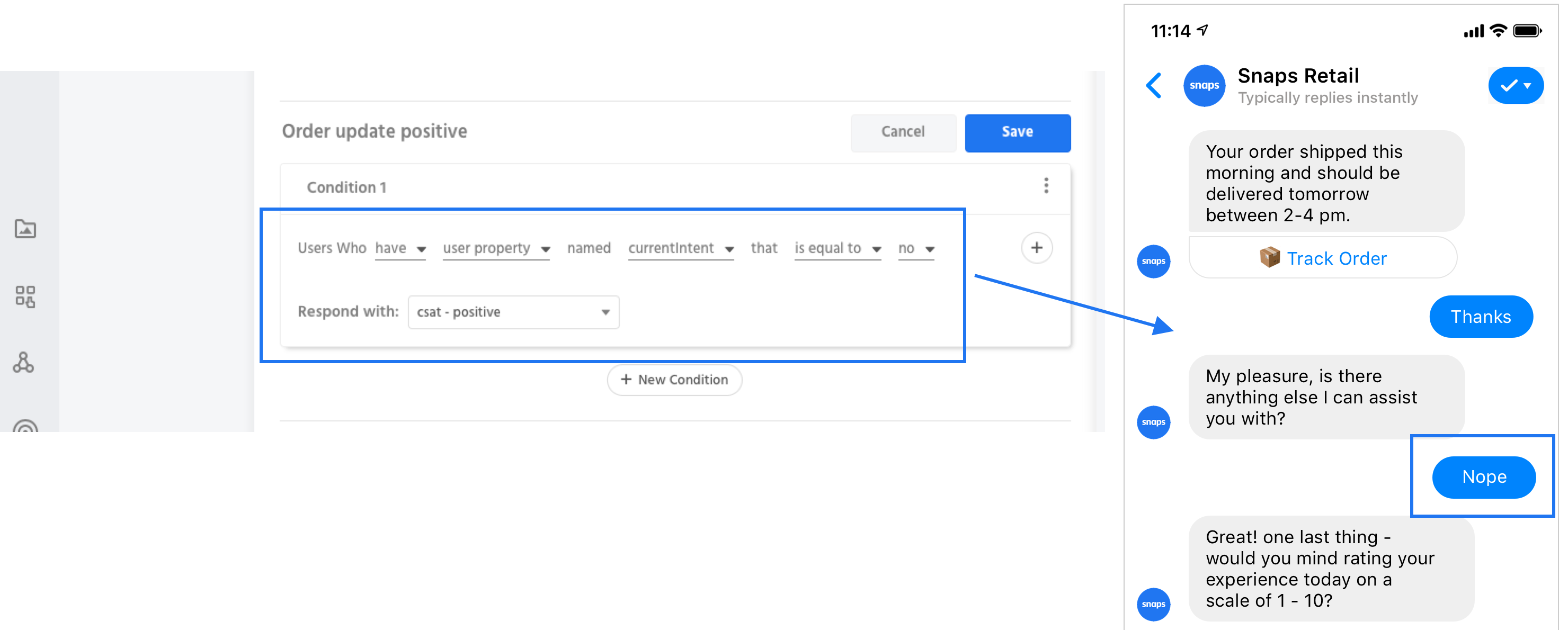Screen dimensions: 1568x630
Task: Open the 'no' value dropdown
Action: click(915, 249)
